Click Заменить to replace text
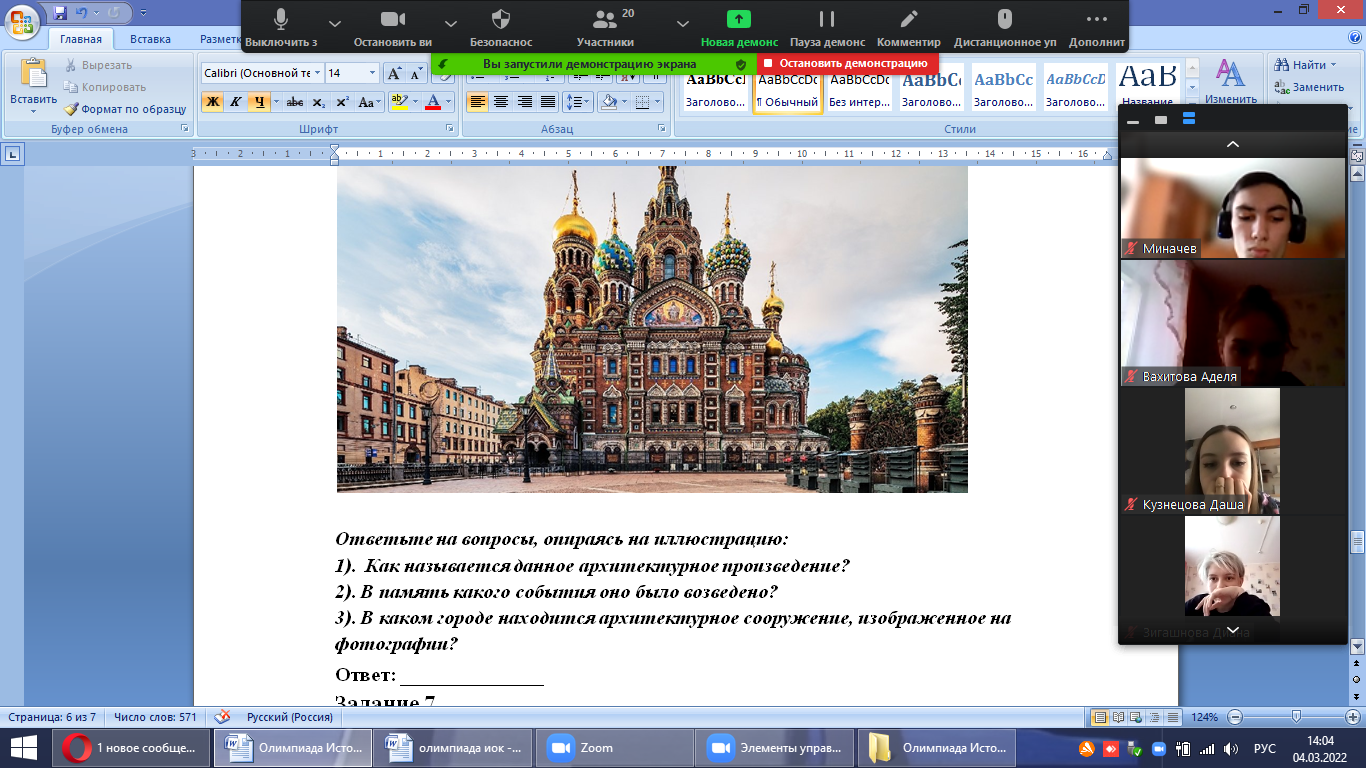The height and width of the screenshot is (768, 1366). (x=1310, y=87)
